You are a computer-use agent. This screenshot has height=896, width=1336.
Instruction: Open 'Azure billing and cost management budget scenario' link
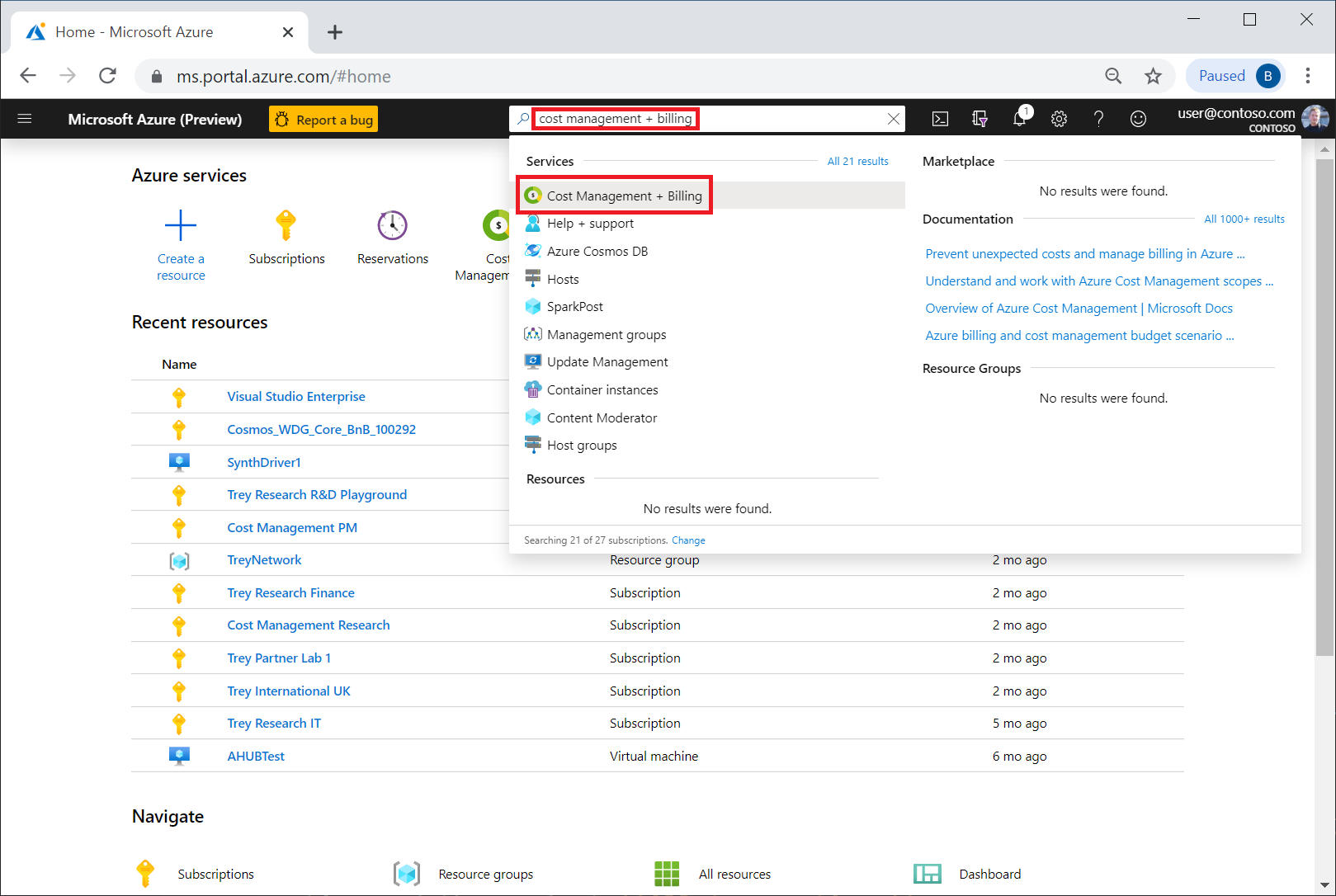[x=1079, y=336]
